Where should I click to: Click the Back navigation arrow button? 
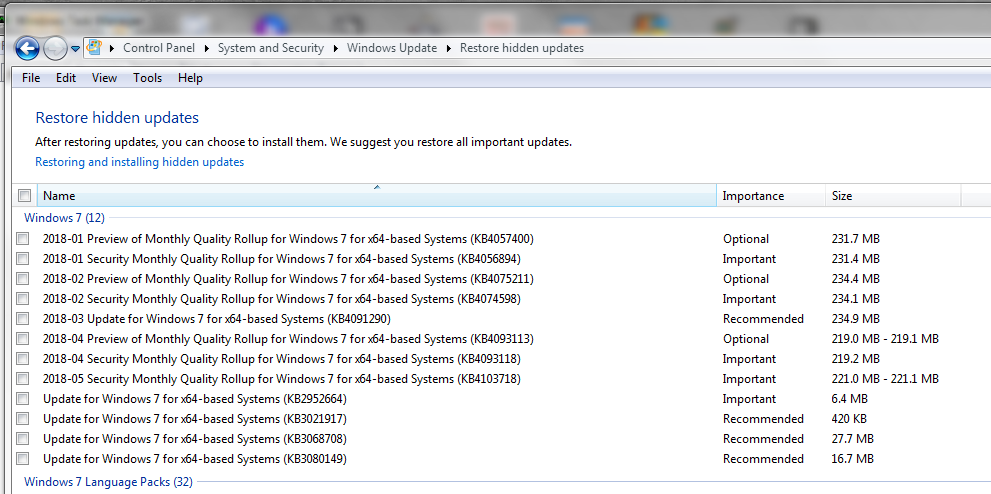tap(27, 48)
